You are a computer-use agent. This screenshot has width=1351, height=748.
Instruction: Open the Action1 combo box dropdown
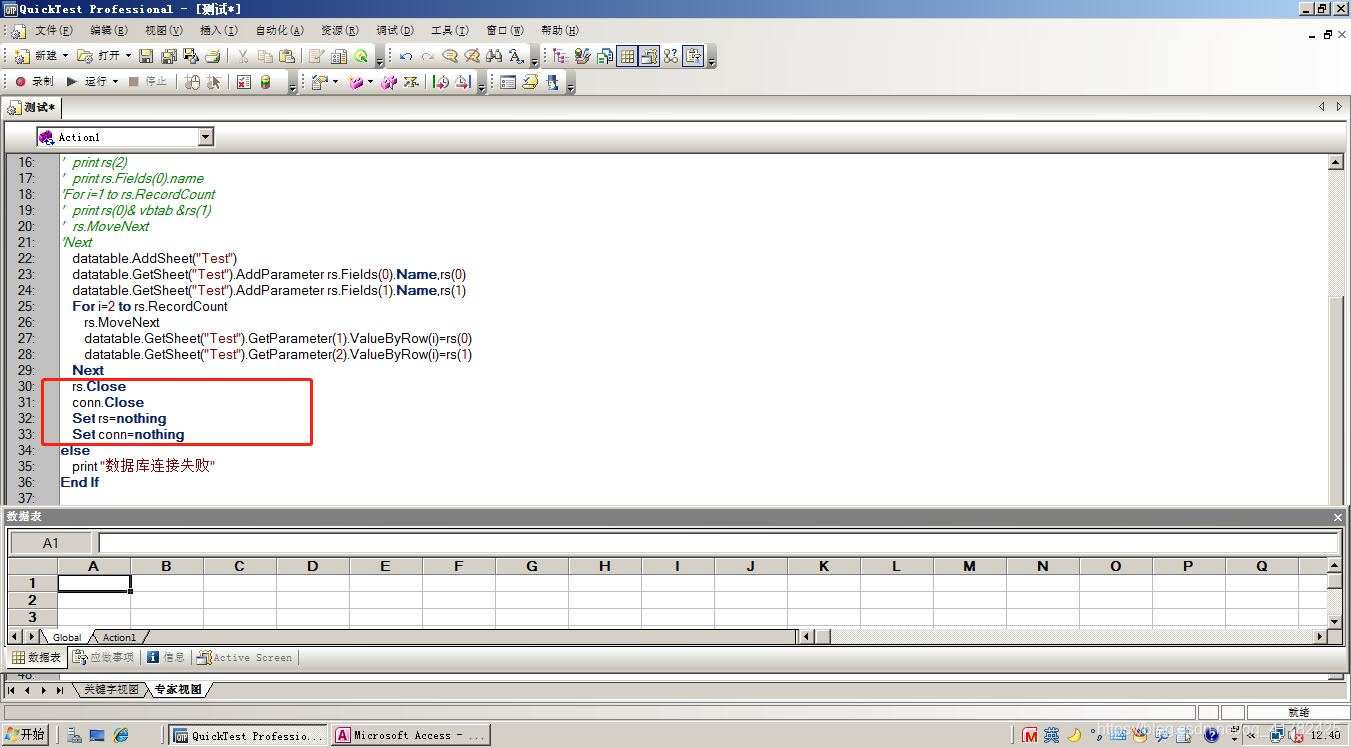click(206, 137)
